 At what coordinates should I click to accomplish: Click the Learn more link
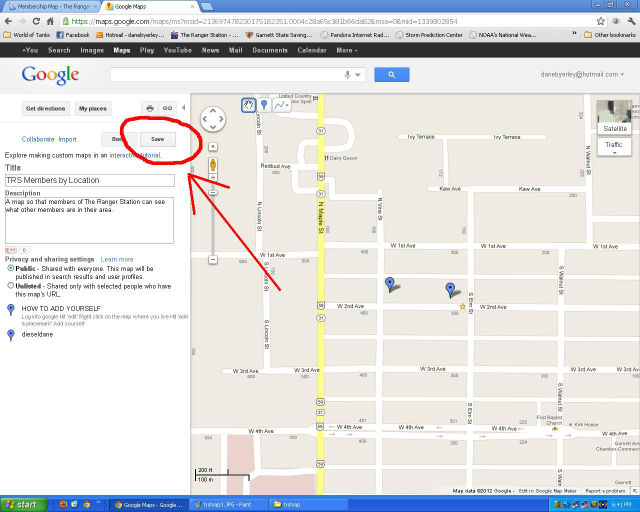point(117,259)
